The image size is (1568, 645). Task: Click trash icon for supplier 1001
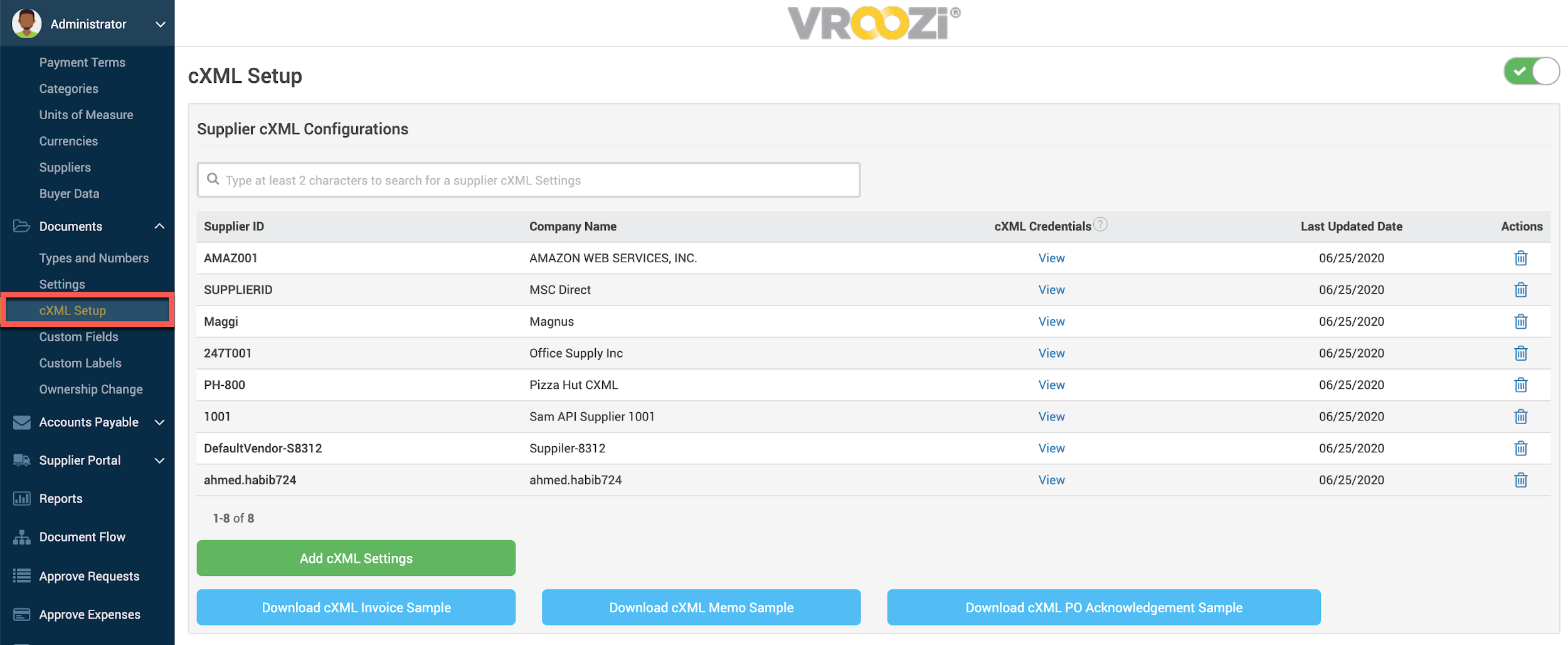coord(1520,417)
